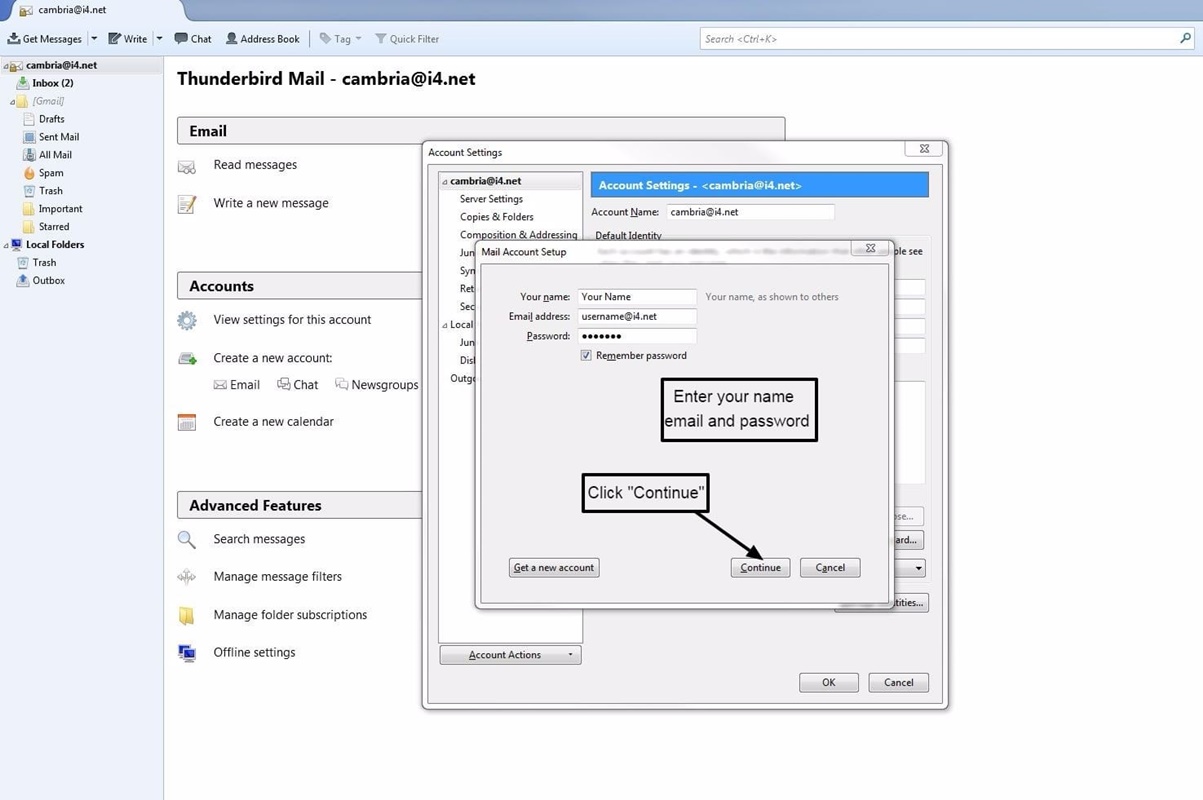Click the Your name field
The width and height of the screenshot is (1203, 800).
(x=637, y=297)
